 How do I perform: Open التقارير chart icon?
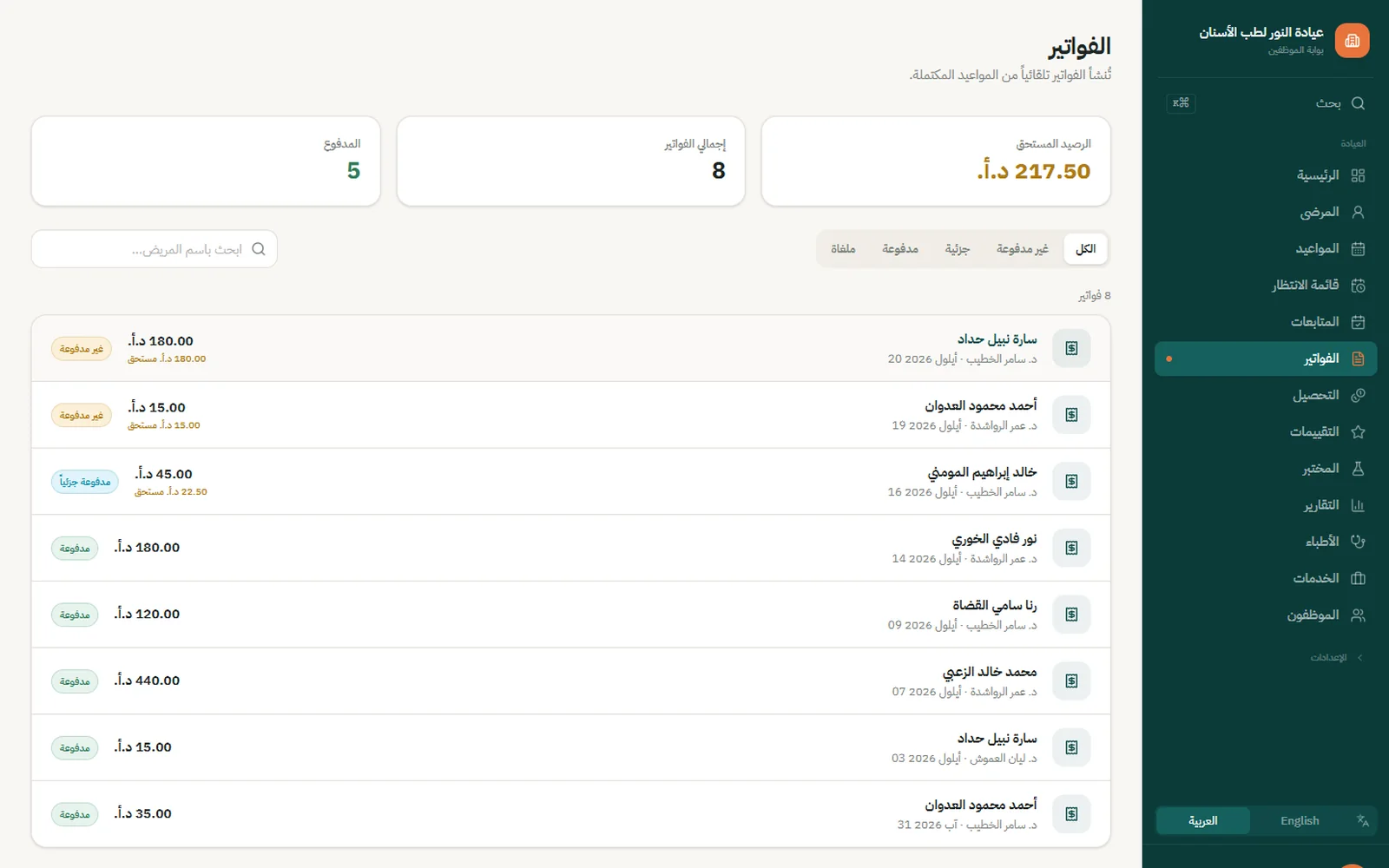[1359, 505]
